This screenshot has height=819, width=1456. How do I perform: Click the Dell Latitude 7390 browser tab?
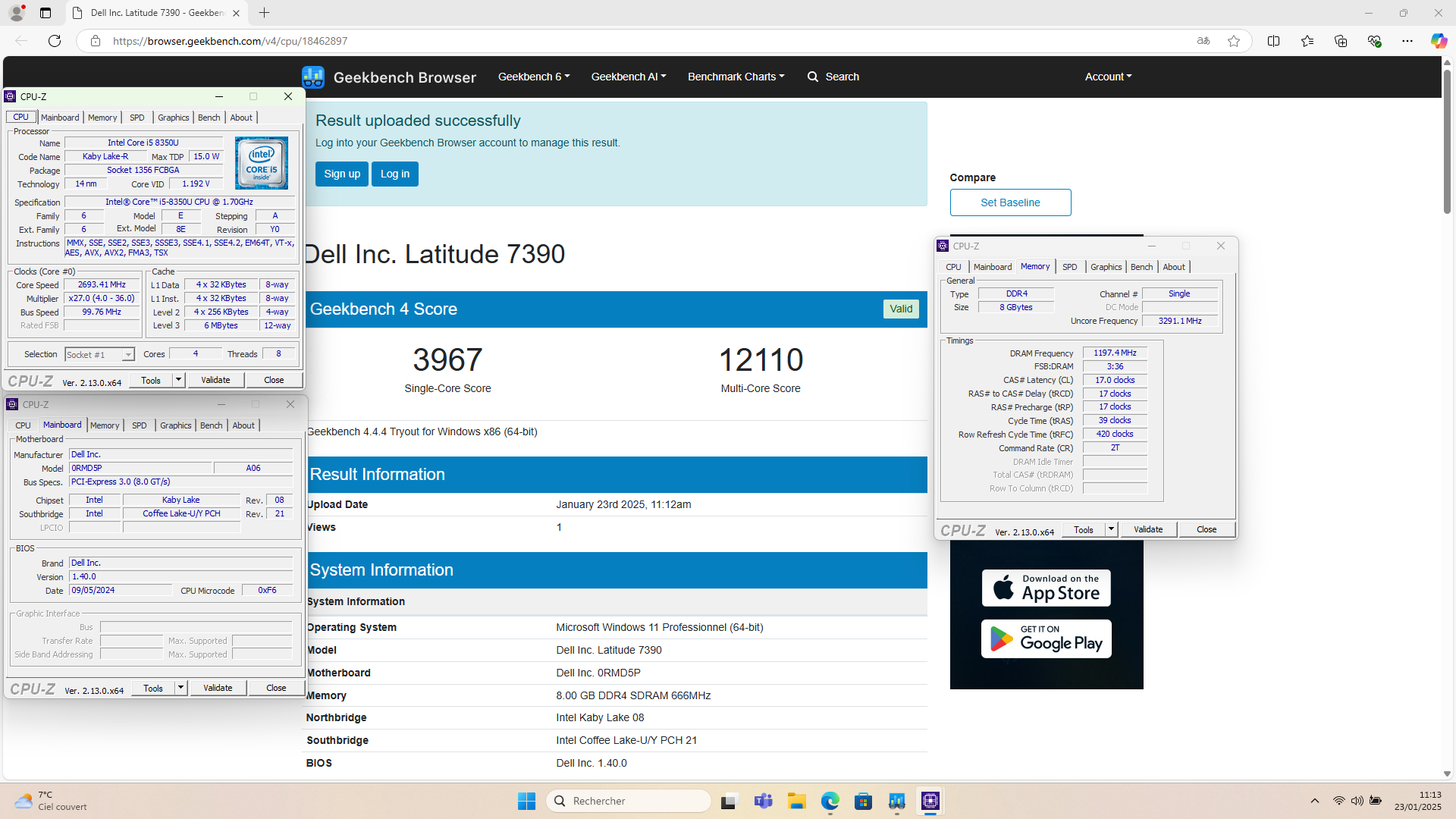155,13
